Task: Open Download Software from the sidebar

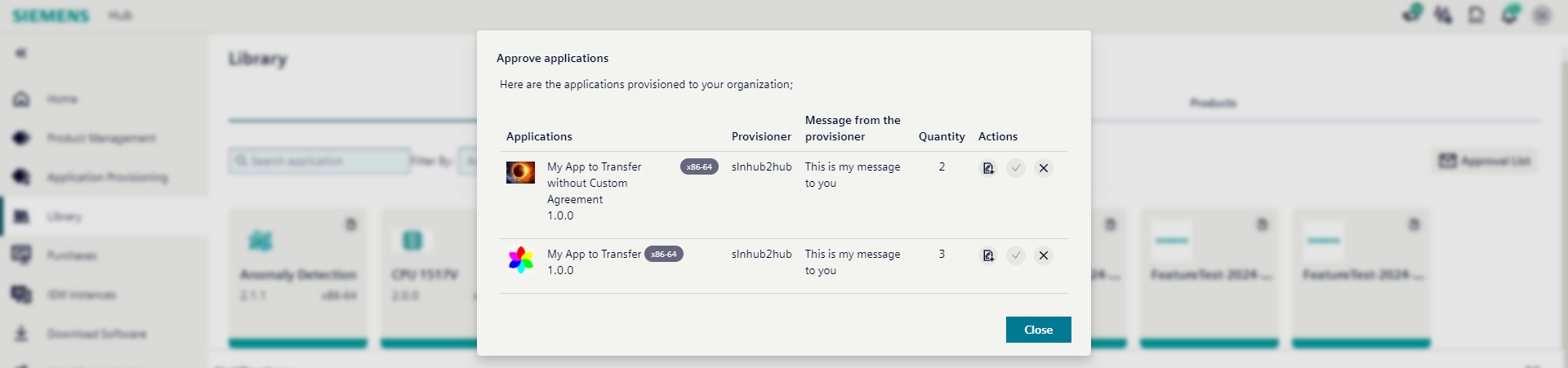Action: click(x=96, y=334)
